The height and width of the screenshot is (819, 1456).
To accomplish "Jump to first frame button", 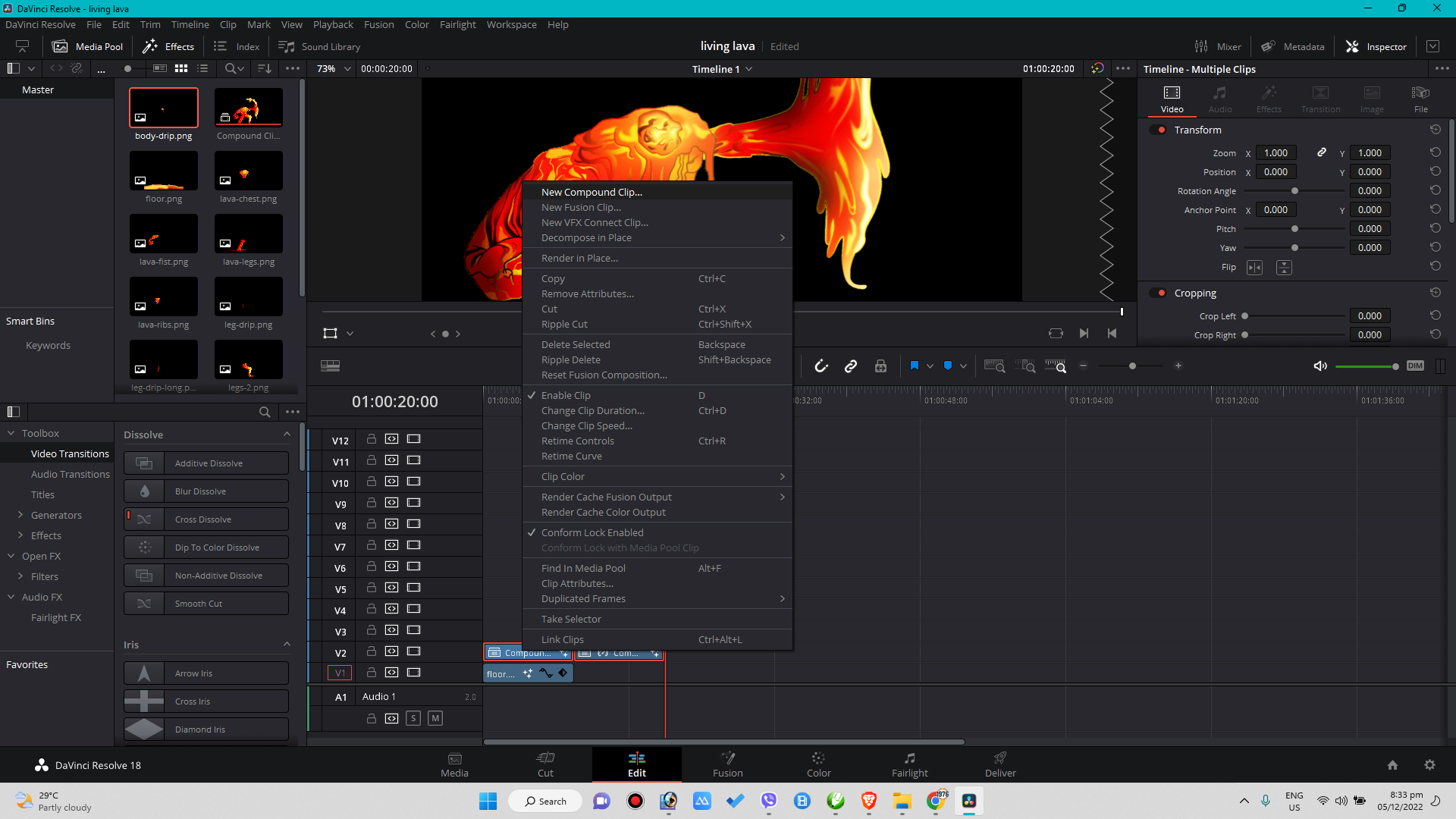I will pos(1112,333).
